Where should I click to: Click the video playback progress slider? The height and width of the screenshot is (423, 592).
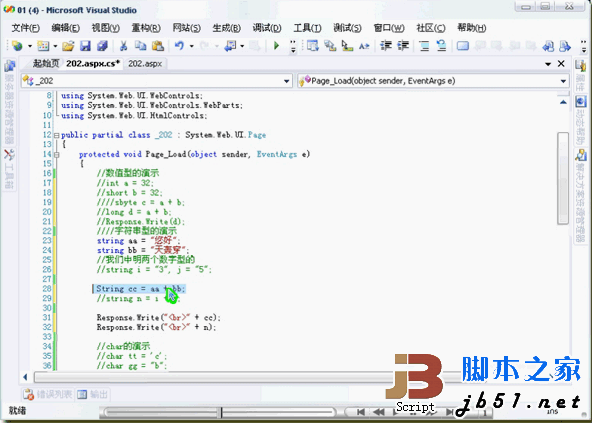pyautogui.click(x=220, y=412)
